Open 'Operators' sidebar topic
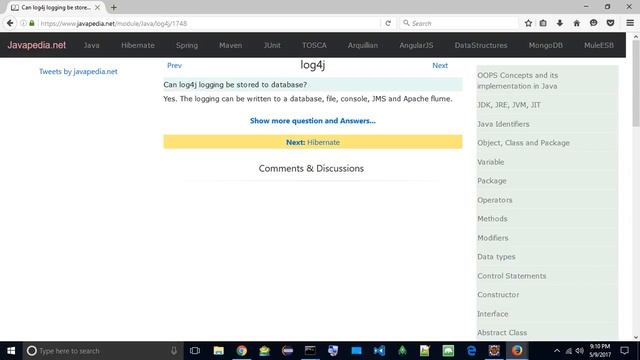Screen dimensions: 640x360 494,200
